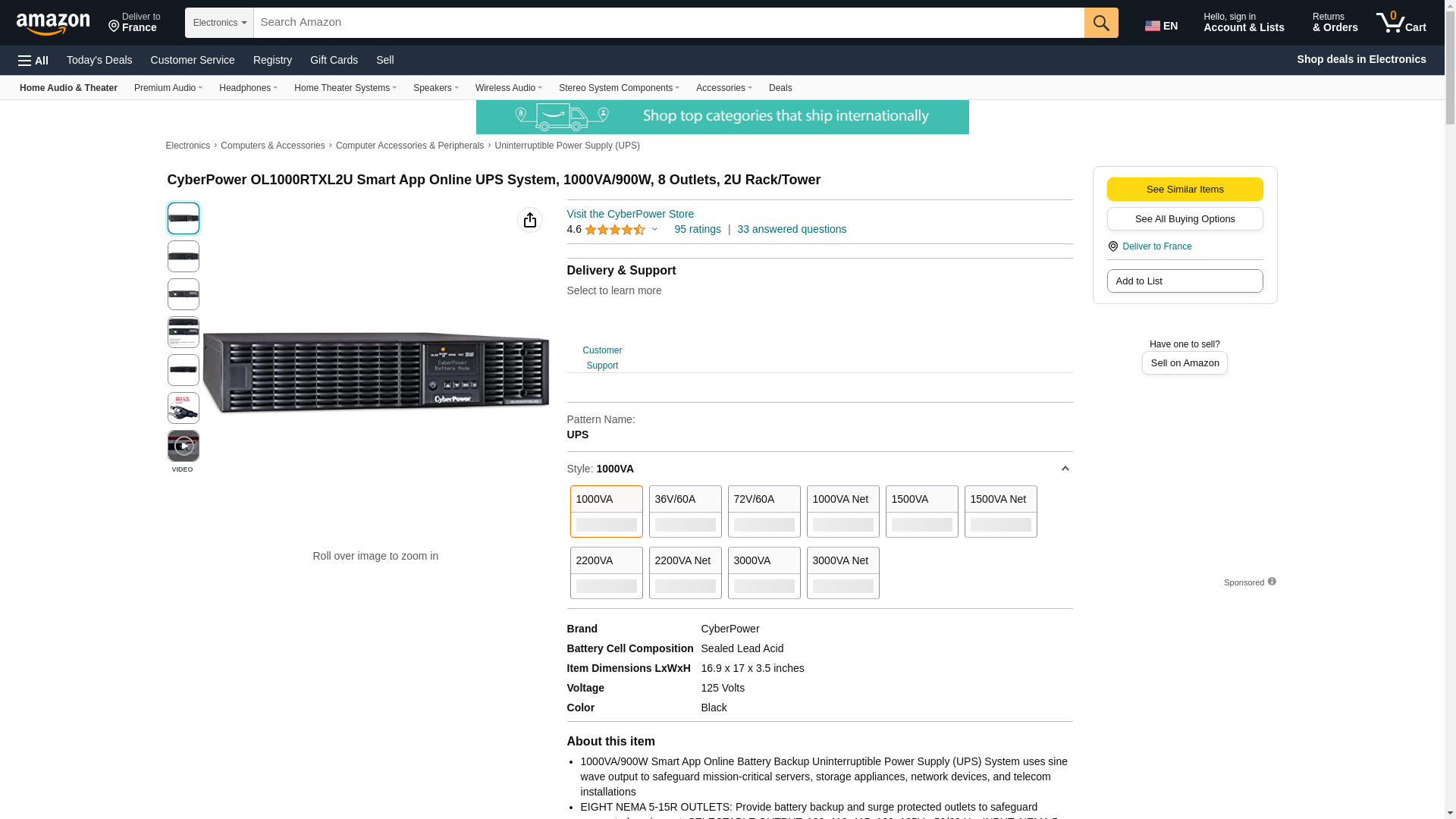Choose the 2200VA Net style option
Screen dimensions: 1456x819
[x=685, y=573]
